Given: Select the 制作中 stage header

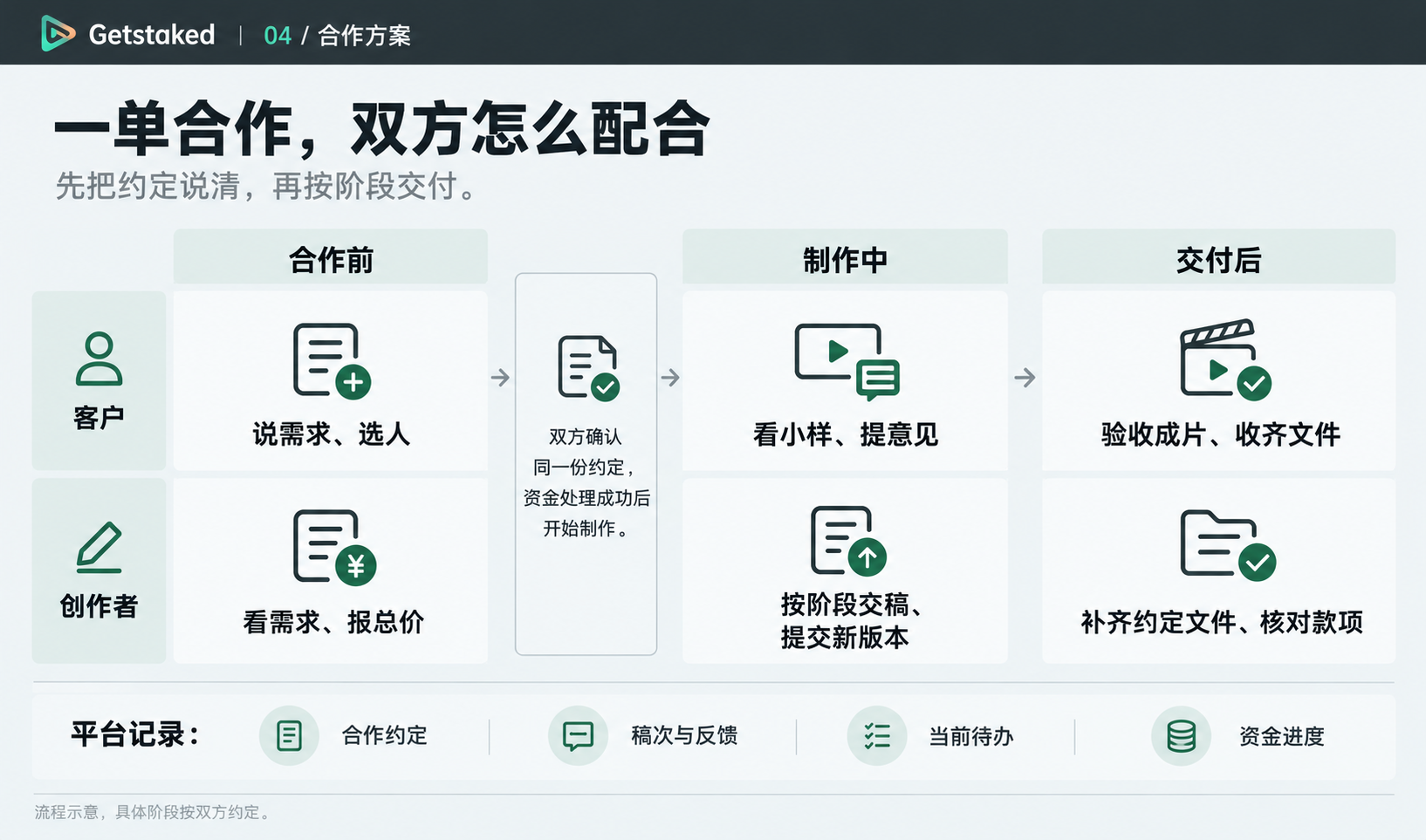Looking at the screenshot, I should pyautogui.click(x=845, y=256).
